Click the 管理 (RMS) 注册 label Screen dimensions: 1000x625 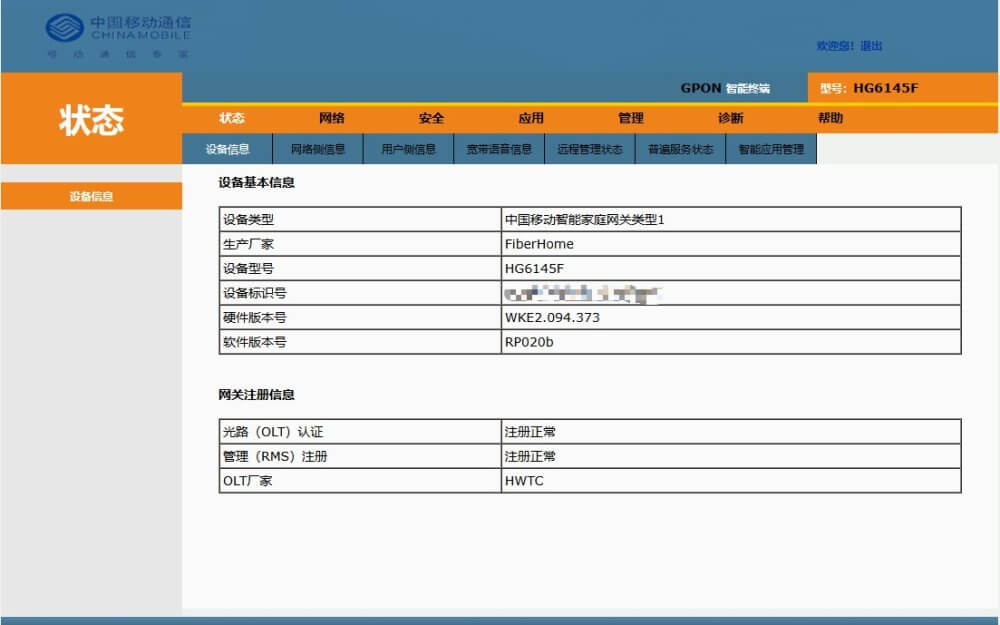275,457
